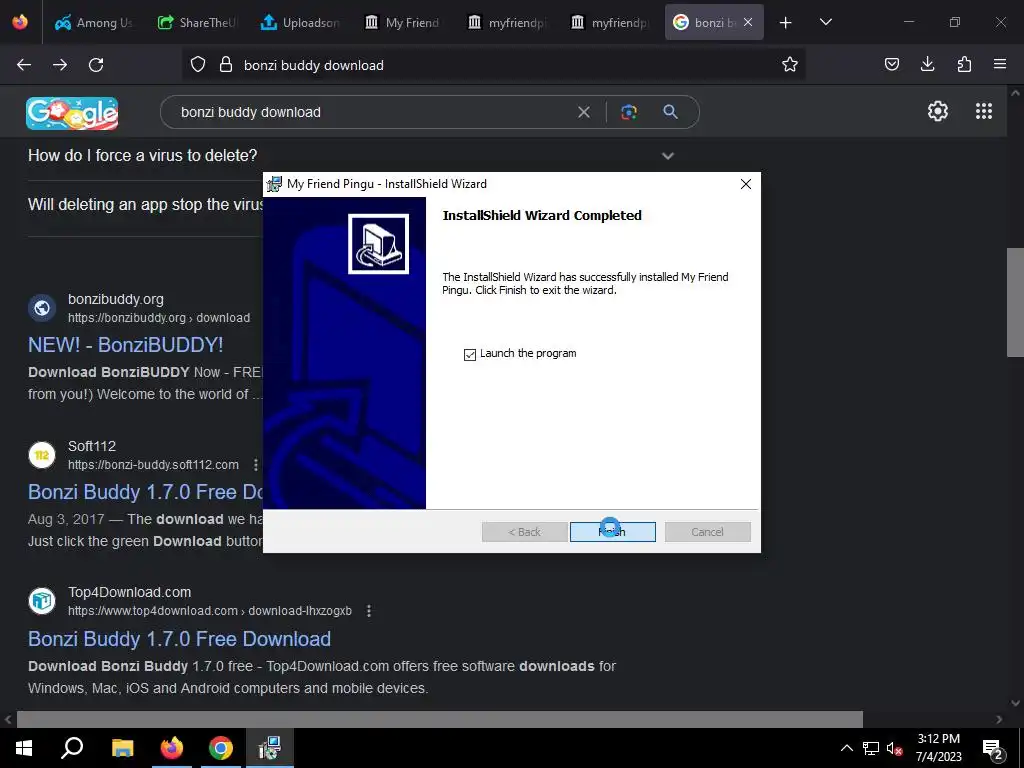The width and height of the screenshot is (1024, 768).
Task: Open the network tray icon
Action: (871, 748)
